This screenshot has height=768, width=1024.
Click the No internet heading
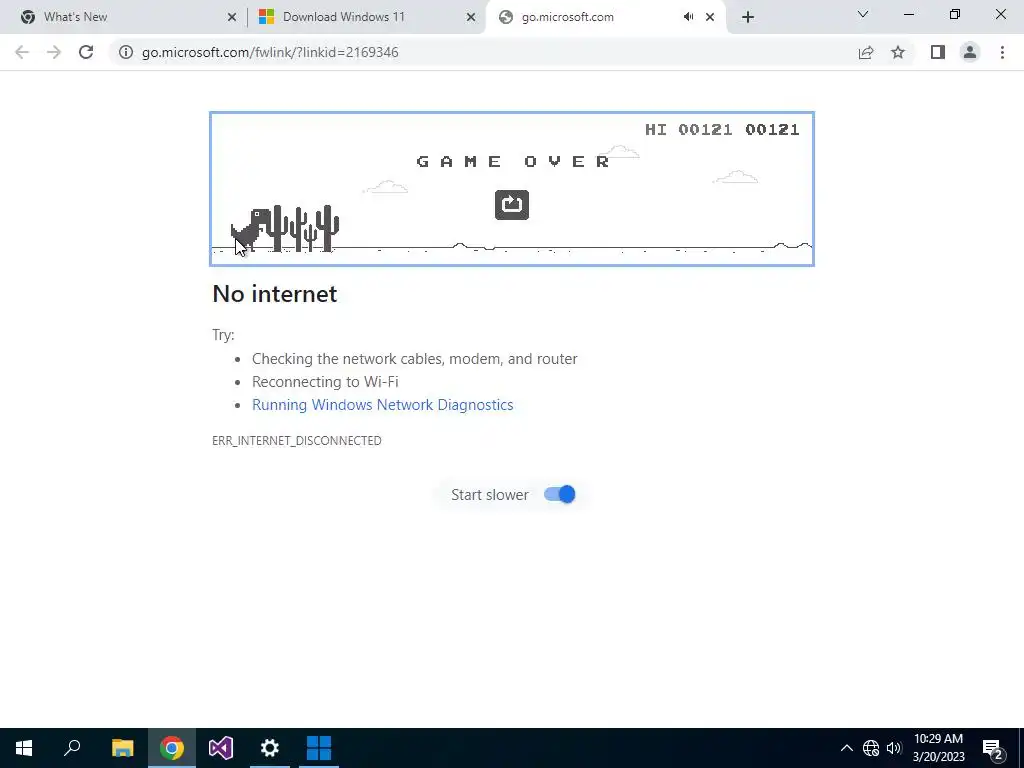pos(275,294)
